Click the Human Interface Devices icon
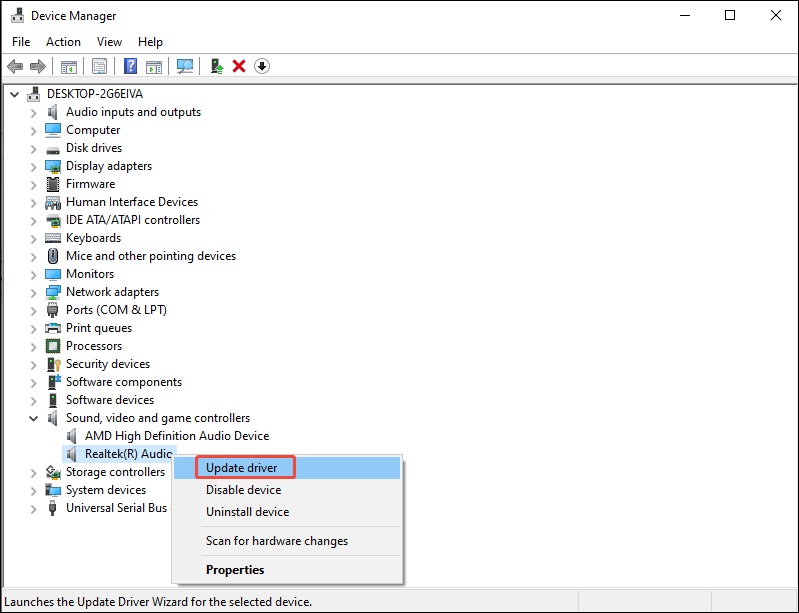Screen dimensions: 799x613 52,202
